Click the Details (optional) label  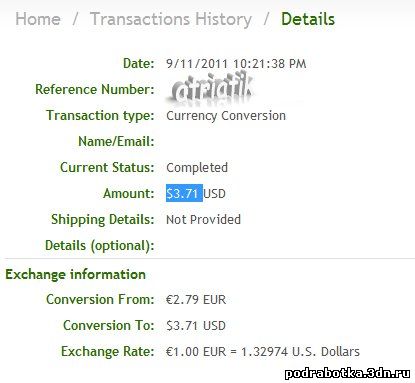tap(100, 246)
